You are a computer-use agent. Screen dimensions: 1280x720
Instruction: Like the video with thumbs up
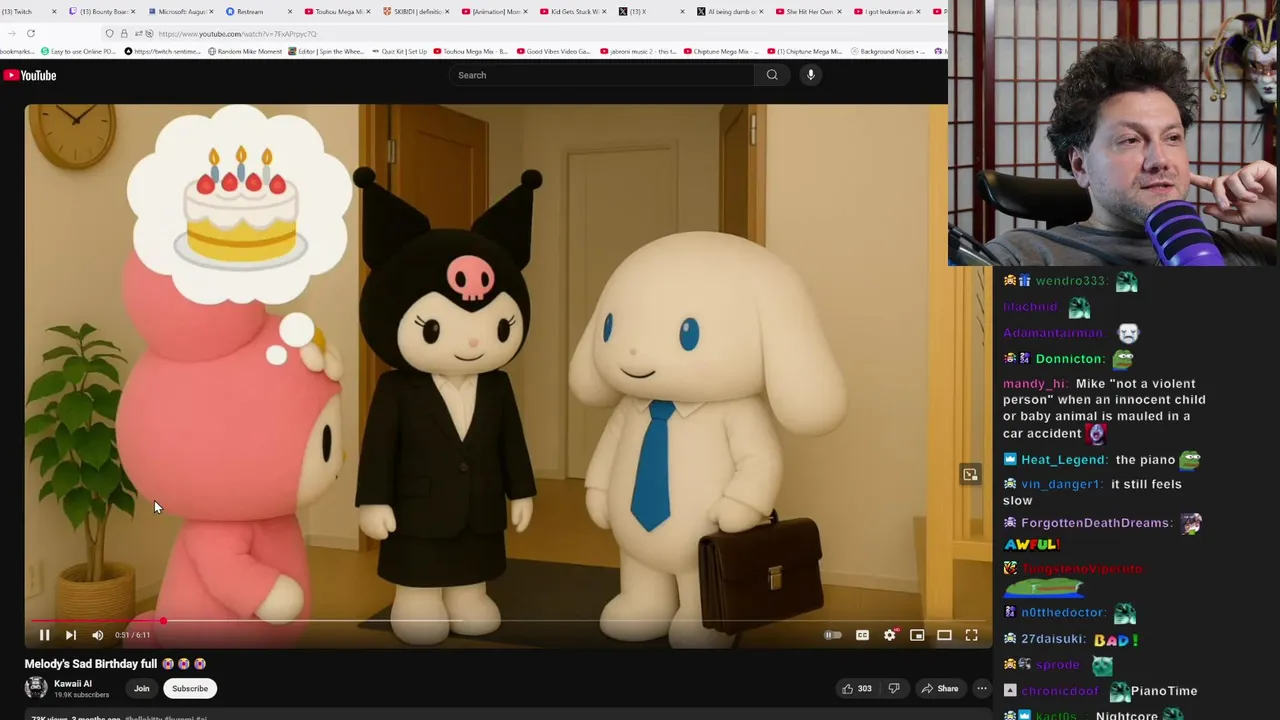click(856, 688)
